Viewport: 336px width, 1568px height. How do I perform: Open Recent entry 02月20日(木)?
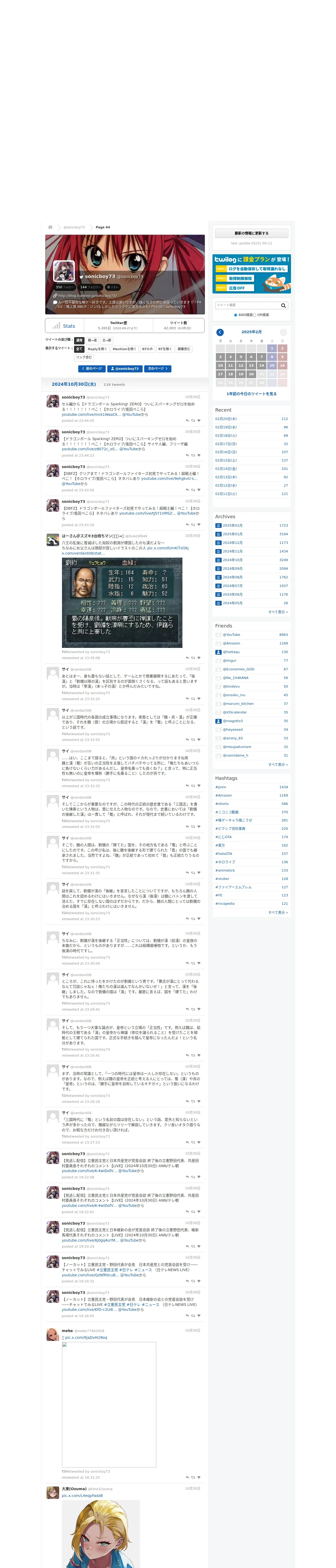click(226, 419)
